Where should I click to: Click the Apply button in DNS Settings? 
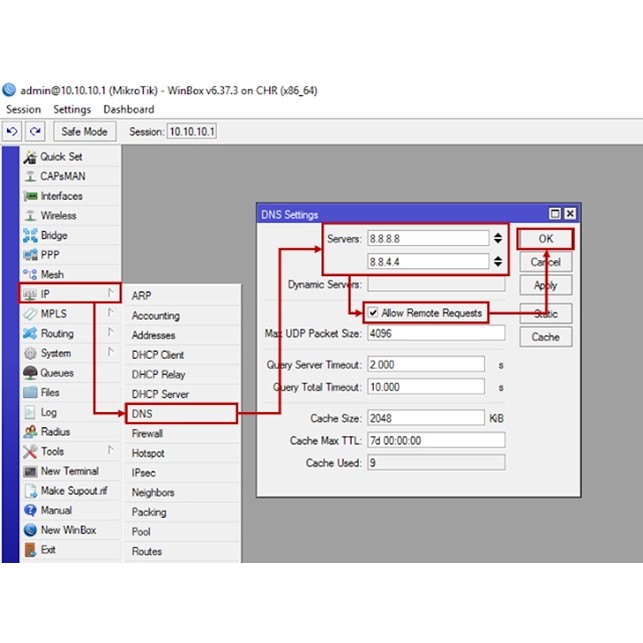[x=545, y=286]
